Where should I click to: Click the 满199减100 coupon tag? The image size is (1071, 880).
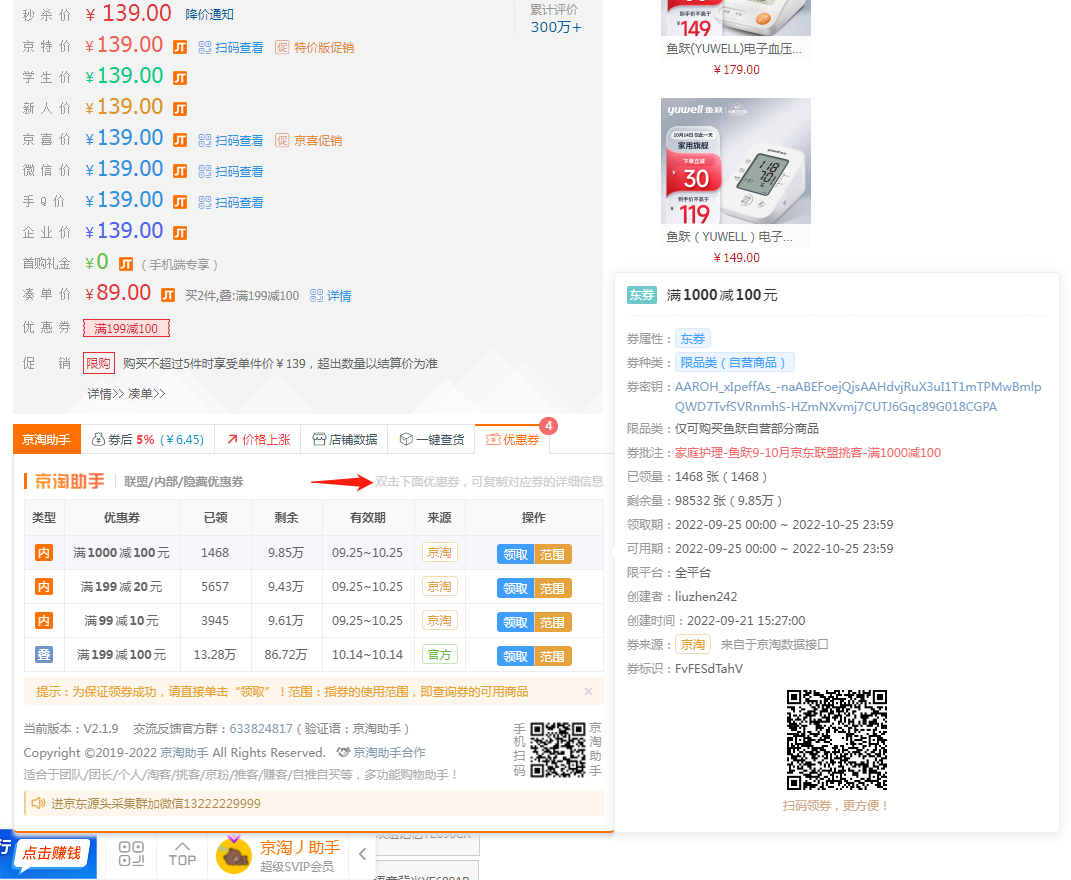pyautogui.click(x=126, y=329)
